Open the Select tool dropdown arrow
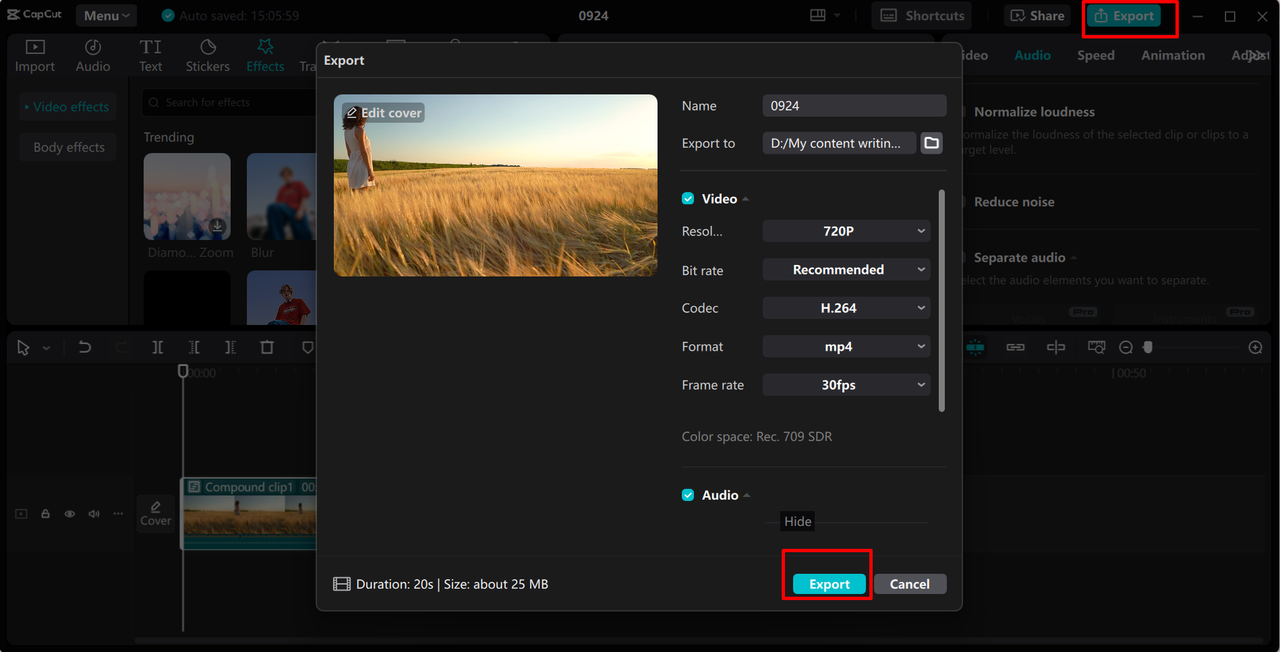1280x652 pixels. 46,348
